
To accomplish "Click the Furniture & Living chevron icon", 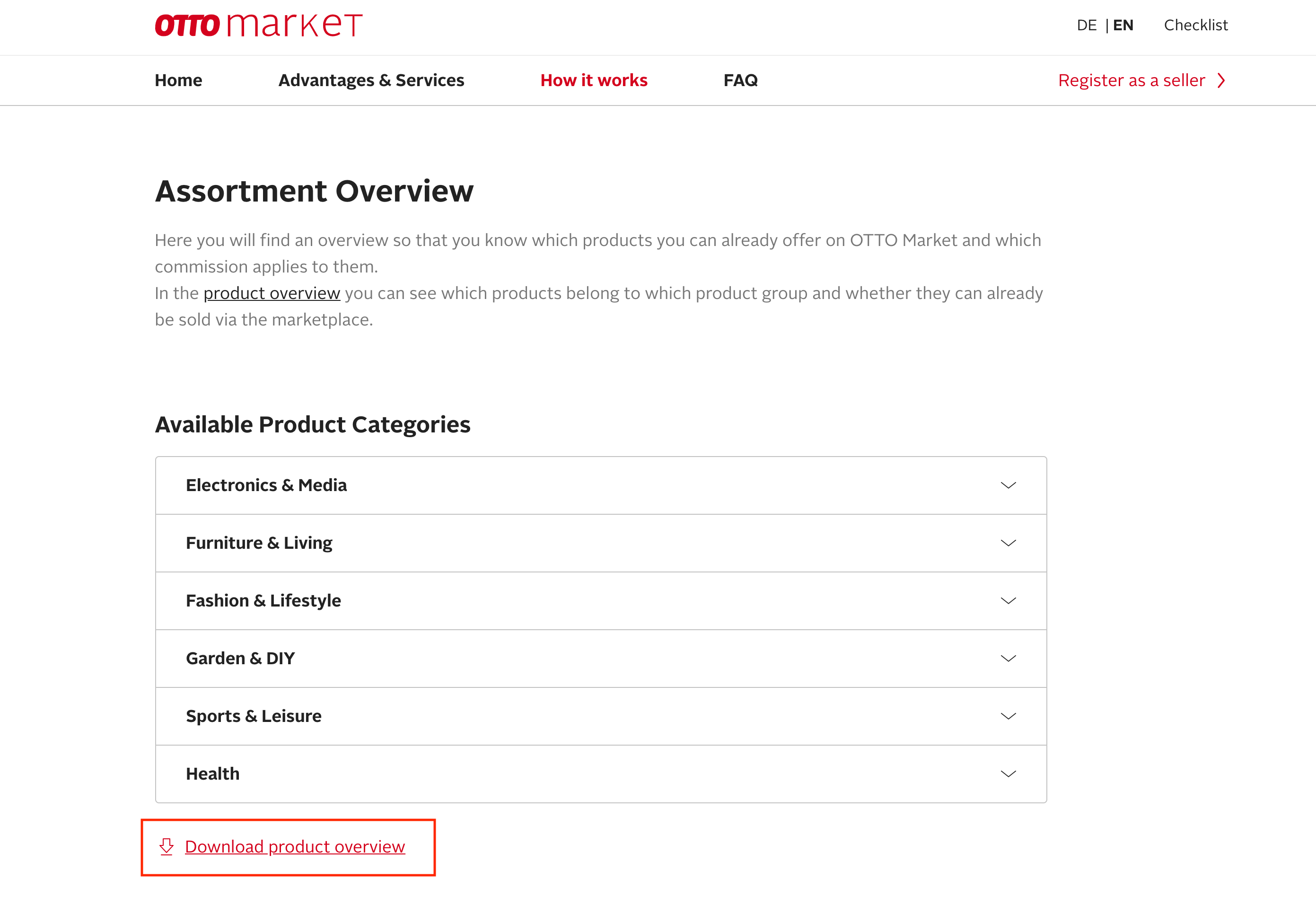I will [x=1008, y=543].
